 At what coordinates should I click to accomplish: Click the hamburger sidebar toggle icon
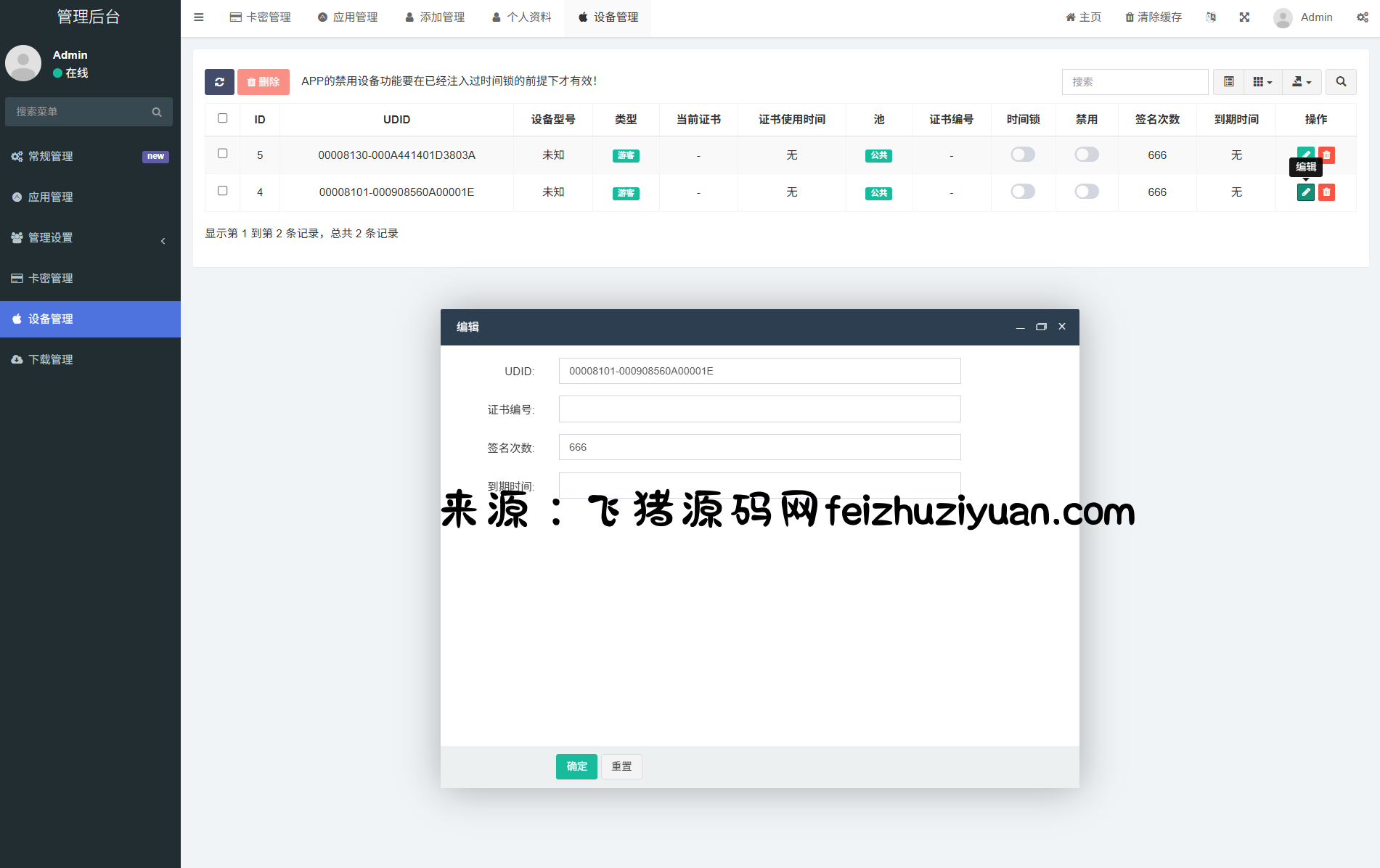coord(199,17)
